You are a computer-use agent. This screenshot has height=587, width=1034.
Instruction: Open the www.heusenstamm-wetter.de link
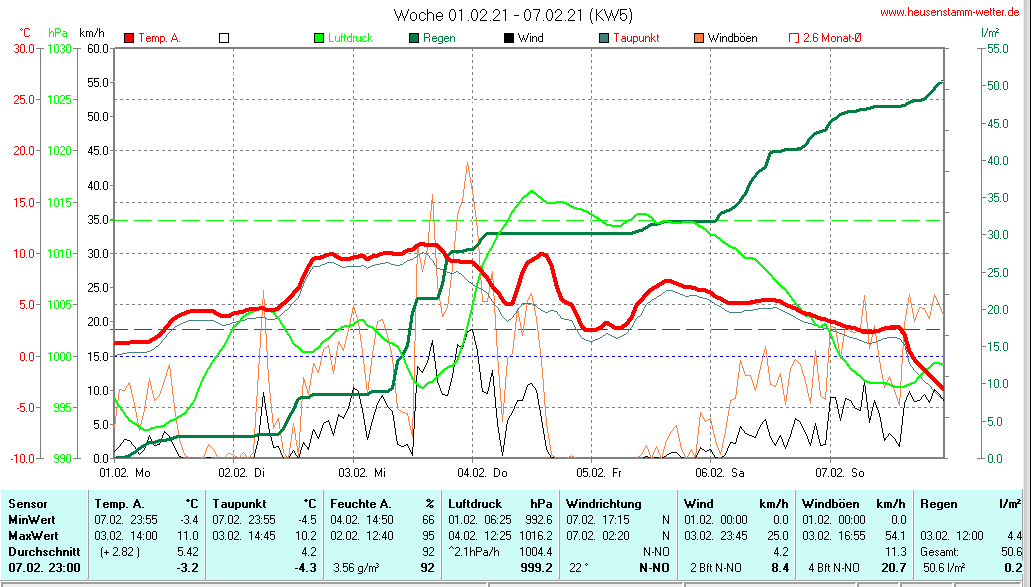(950, 12)
